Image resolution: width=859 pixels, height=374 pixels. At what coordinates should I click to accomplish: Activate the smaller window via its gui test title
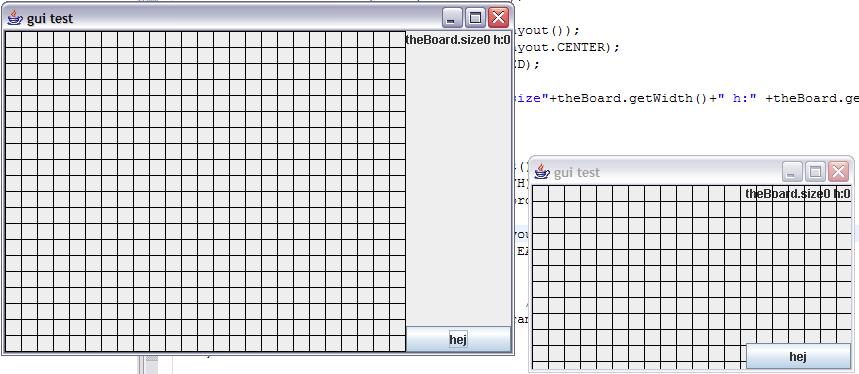click(x=577, y=172)
